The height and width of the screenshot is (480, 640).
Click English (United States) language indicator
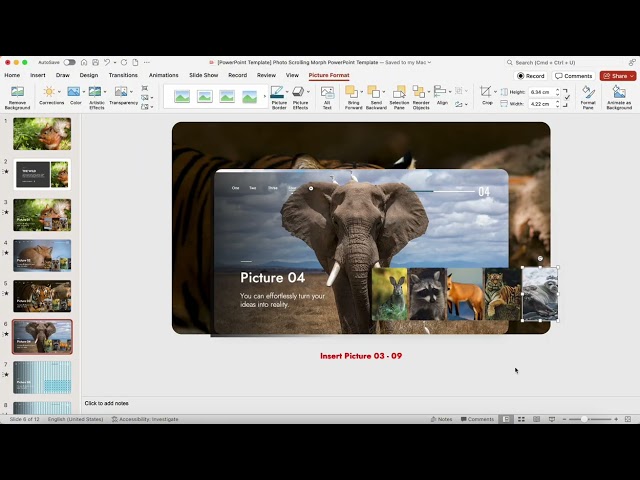[76, 419]
